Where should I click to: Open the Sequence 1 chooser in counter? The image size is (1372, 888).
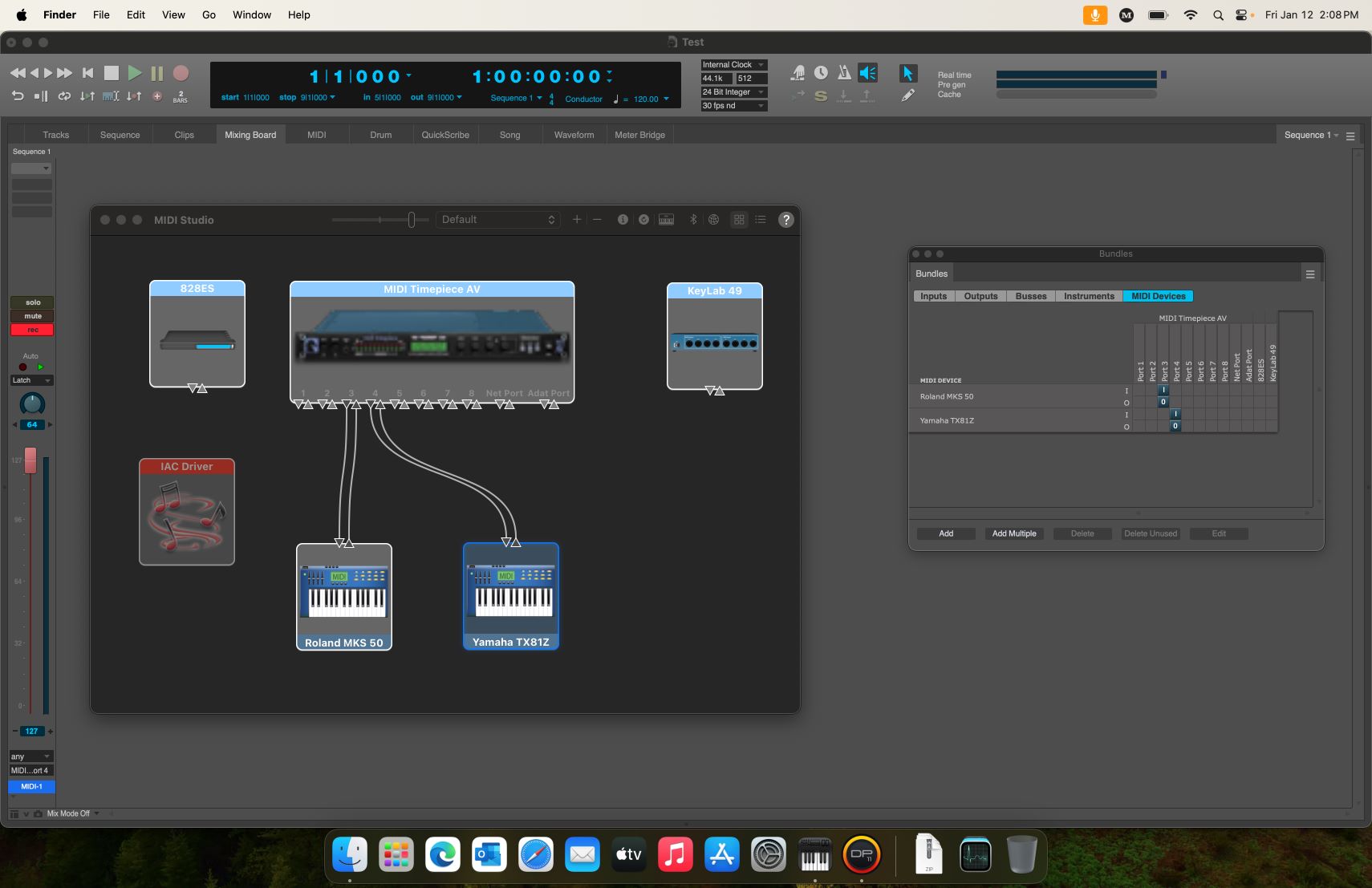[x=517, y=98]
